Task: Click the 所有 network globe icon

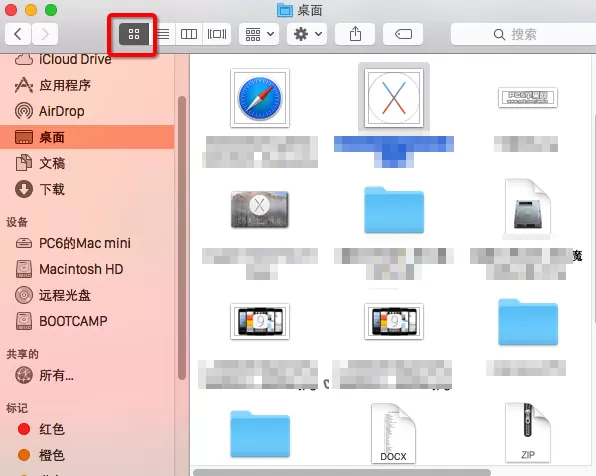Action: 24,375
